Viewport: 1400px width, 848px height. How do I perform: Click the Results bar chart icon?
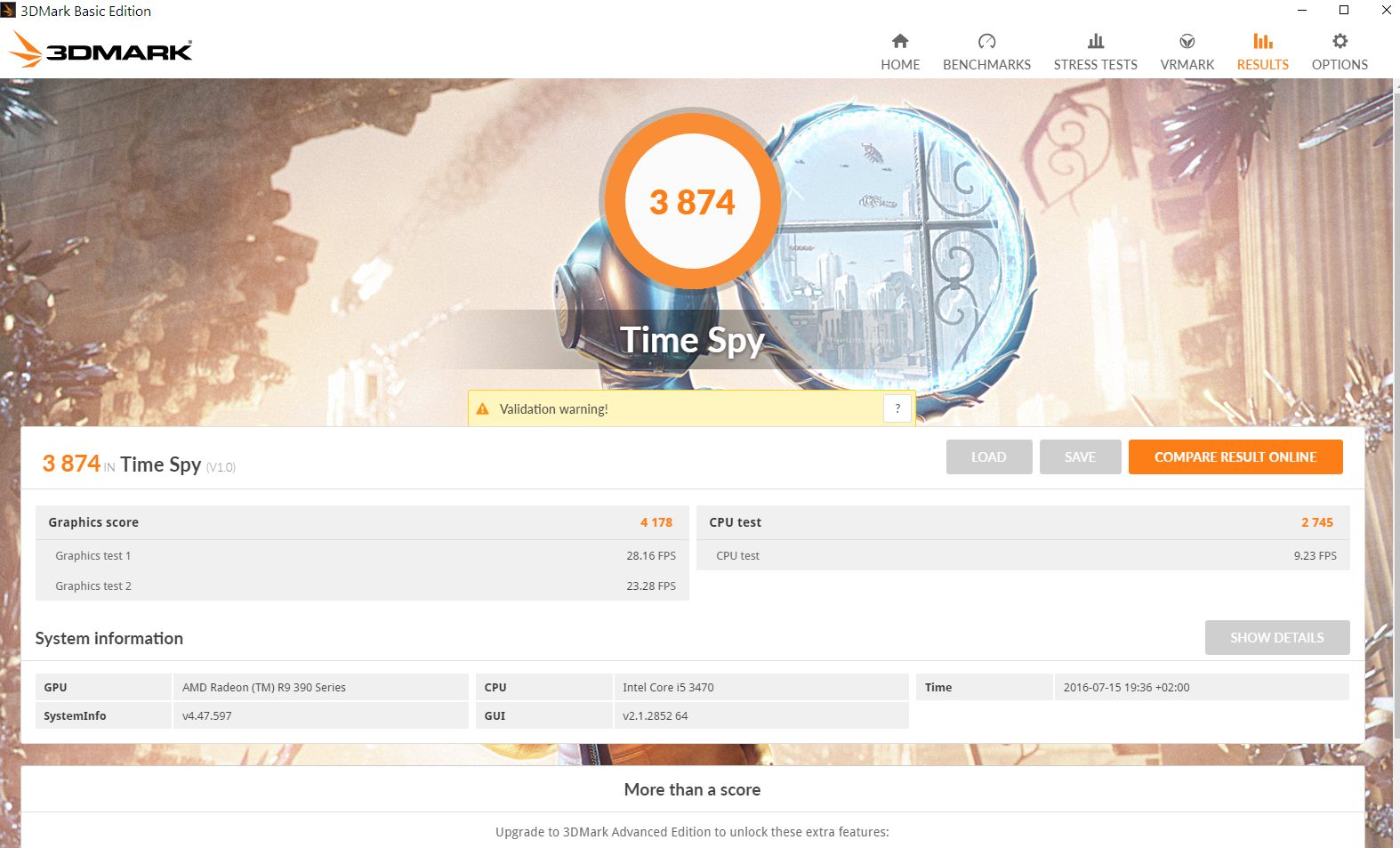pos(1262,41)
